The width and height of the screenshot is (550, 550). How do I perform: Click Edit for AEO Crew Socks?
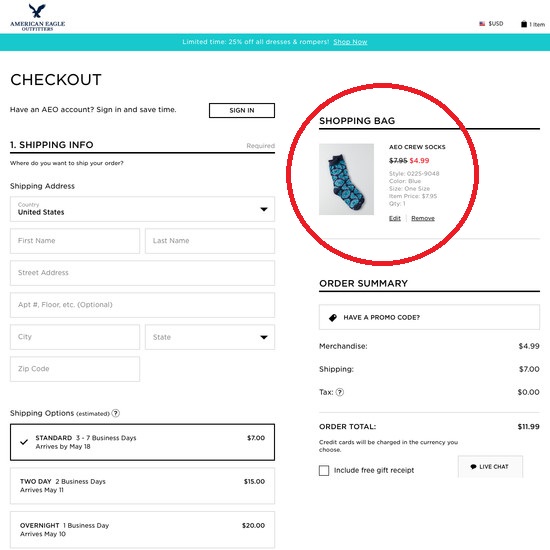click(395, 218)
